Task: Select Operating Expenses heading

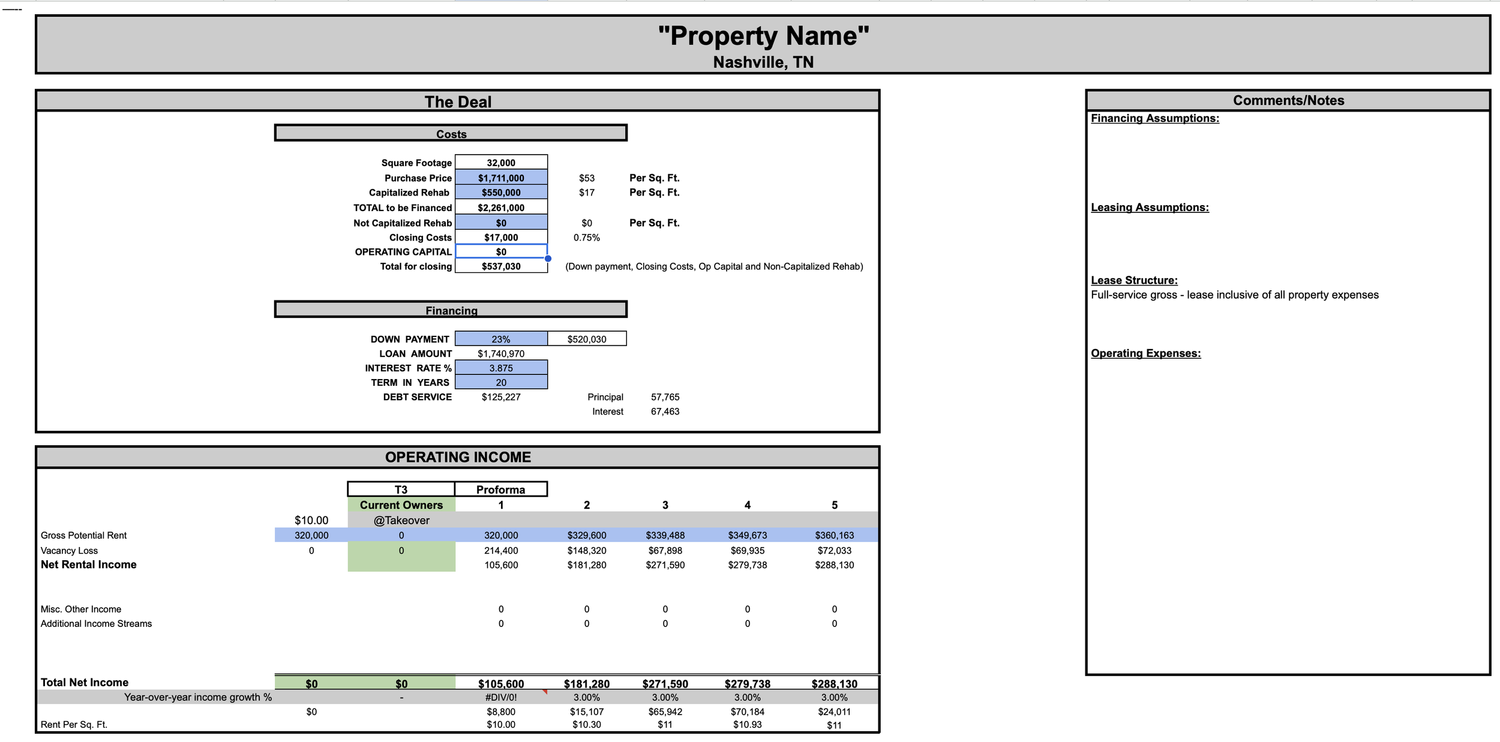Action: (x=1146, y=353)
